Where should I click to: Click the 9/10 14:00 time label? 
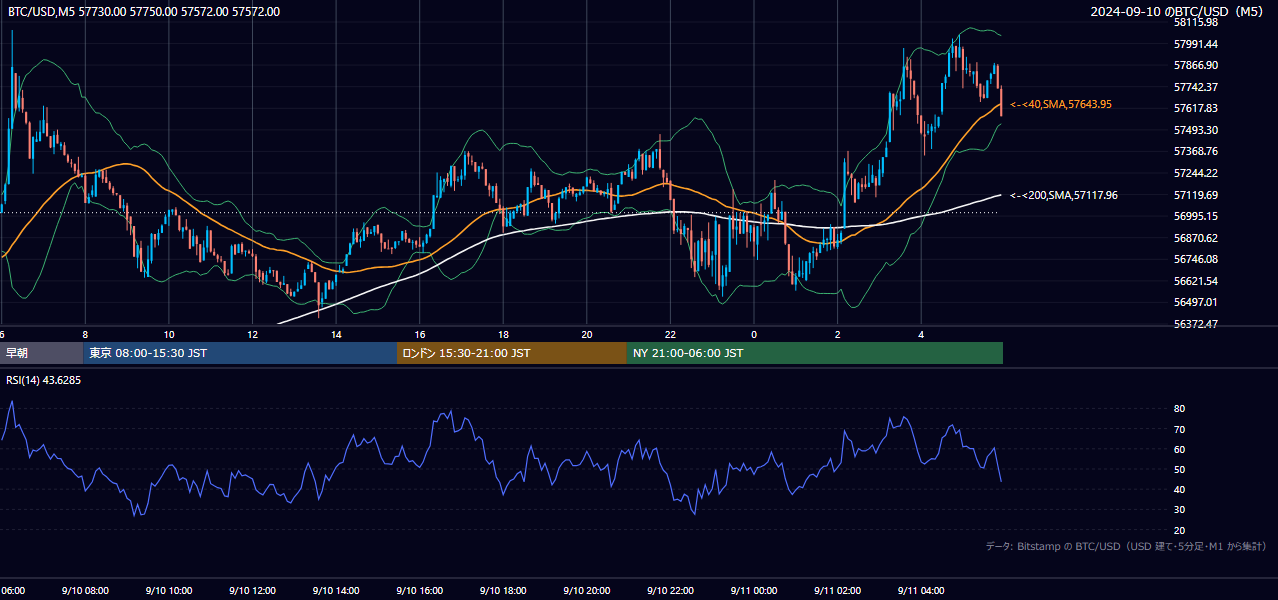tap(336, 591)
